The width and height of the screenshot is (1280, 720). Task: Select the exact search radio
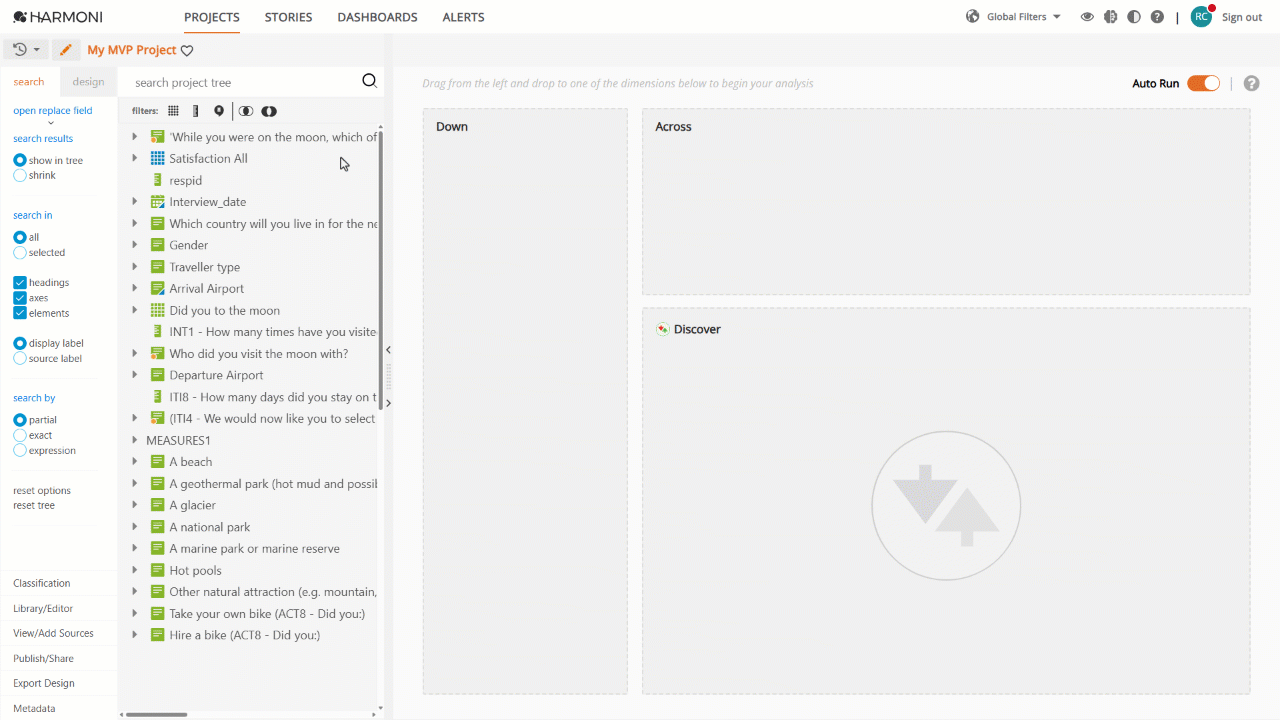pyautogui.click(x=20, y=435)
